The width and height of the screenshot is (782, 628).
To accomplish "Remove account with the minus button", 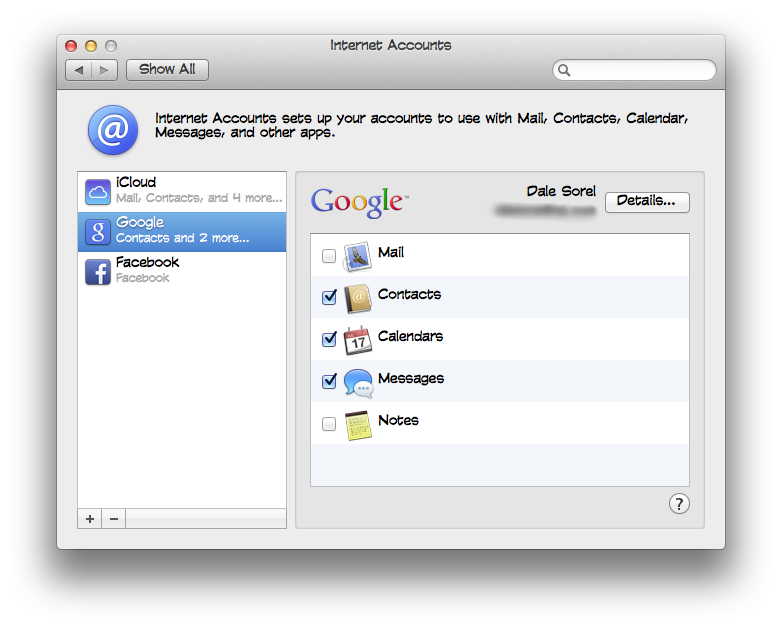I will coord(114,519).
